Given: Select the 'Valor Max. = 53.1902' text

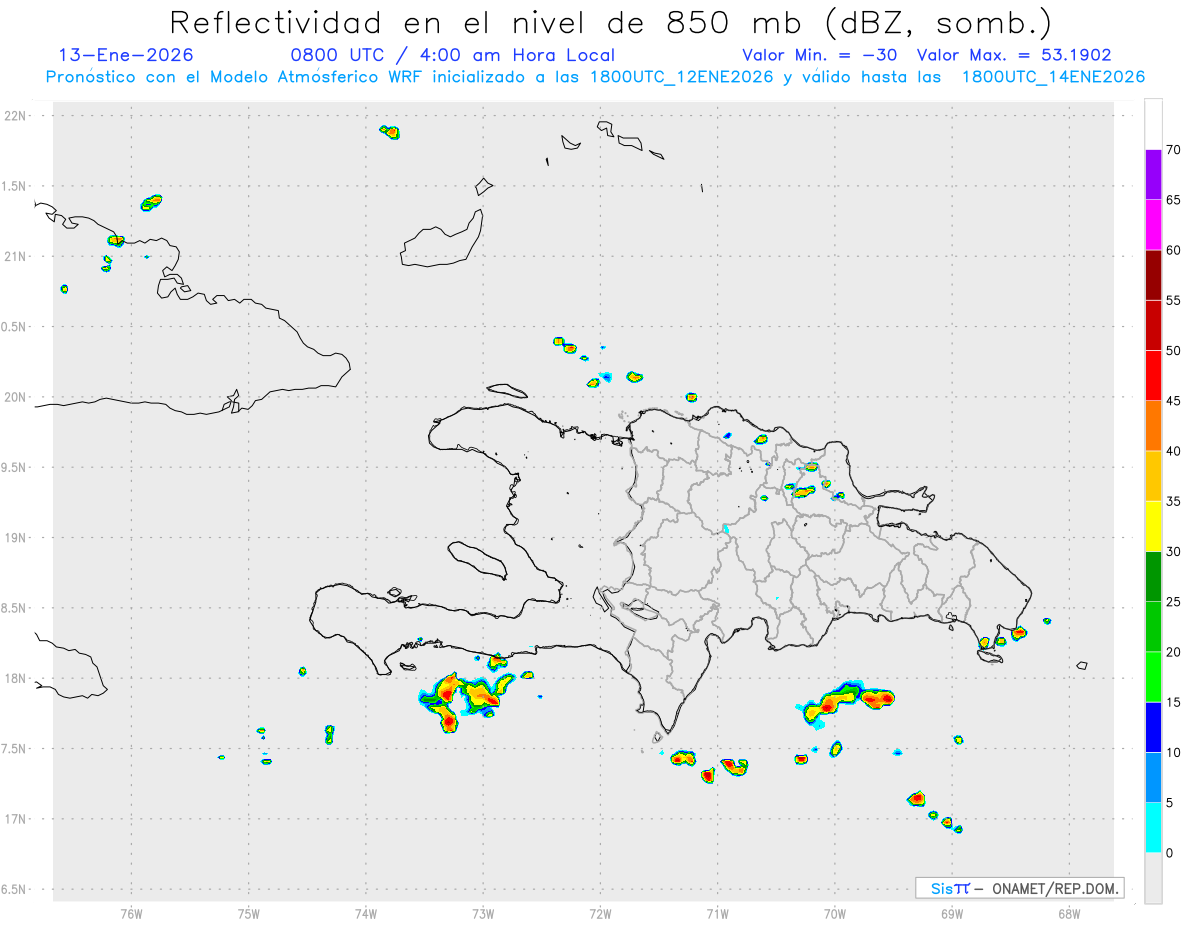Looking at the screenshot, I should (1014, 55).
